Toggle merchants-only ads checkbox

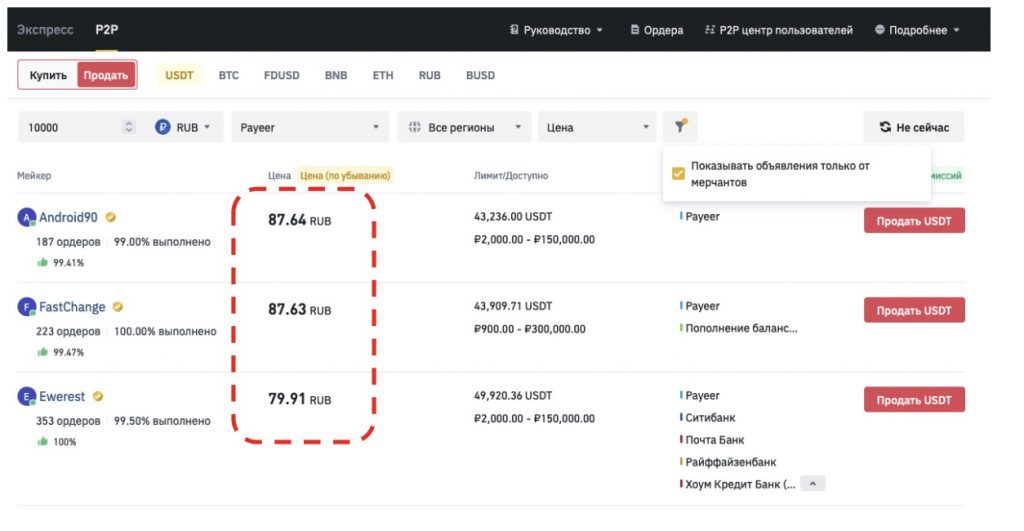coord(679,174)
